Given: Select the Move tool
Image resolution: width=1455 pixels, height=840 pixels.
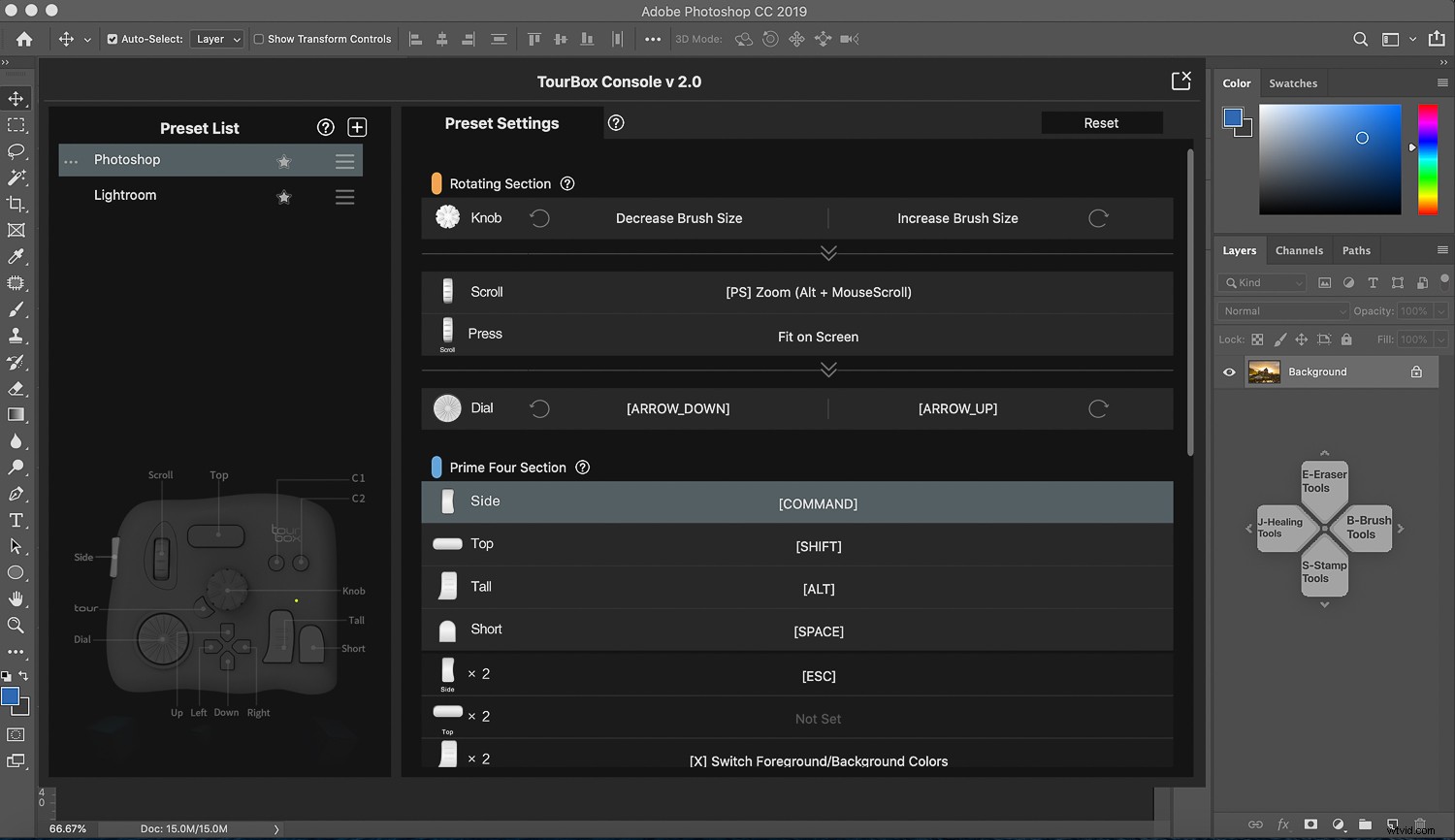Looking at the screenshot, I should 16,98.
